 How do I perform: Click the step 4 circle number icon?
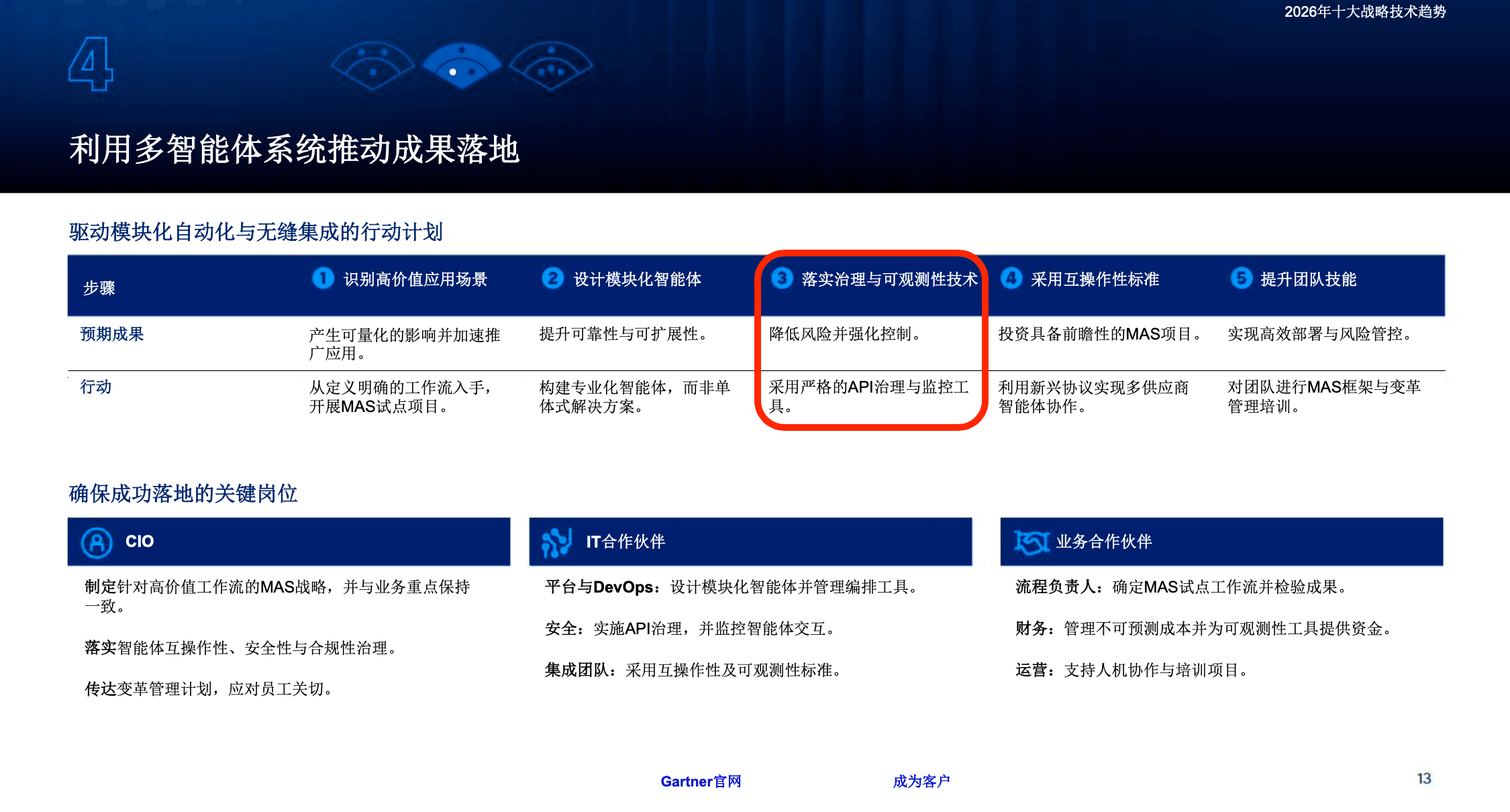[x=1011, y=278]
